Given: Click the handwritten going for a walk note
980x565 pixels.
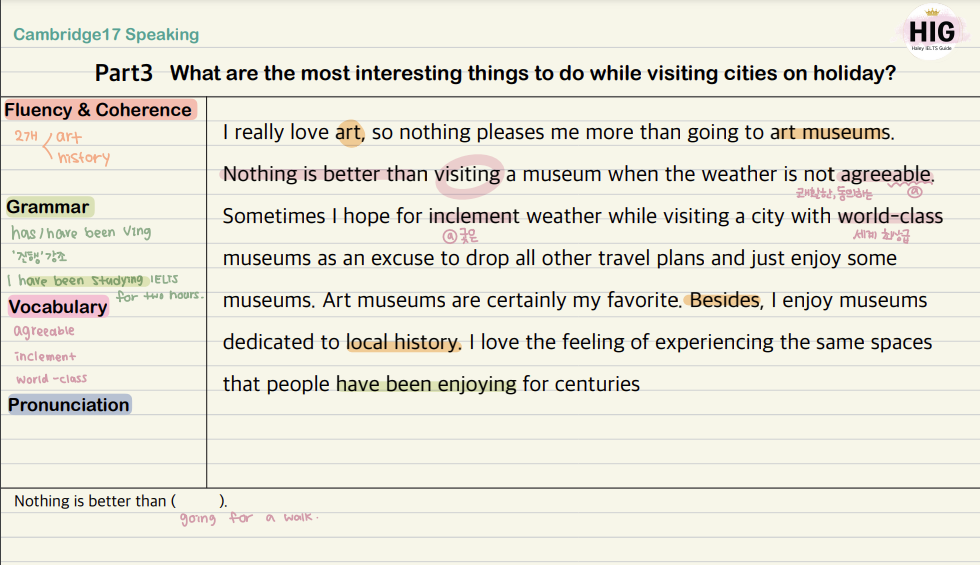Looking at the screenshot, I should (249, 518).
